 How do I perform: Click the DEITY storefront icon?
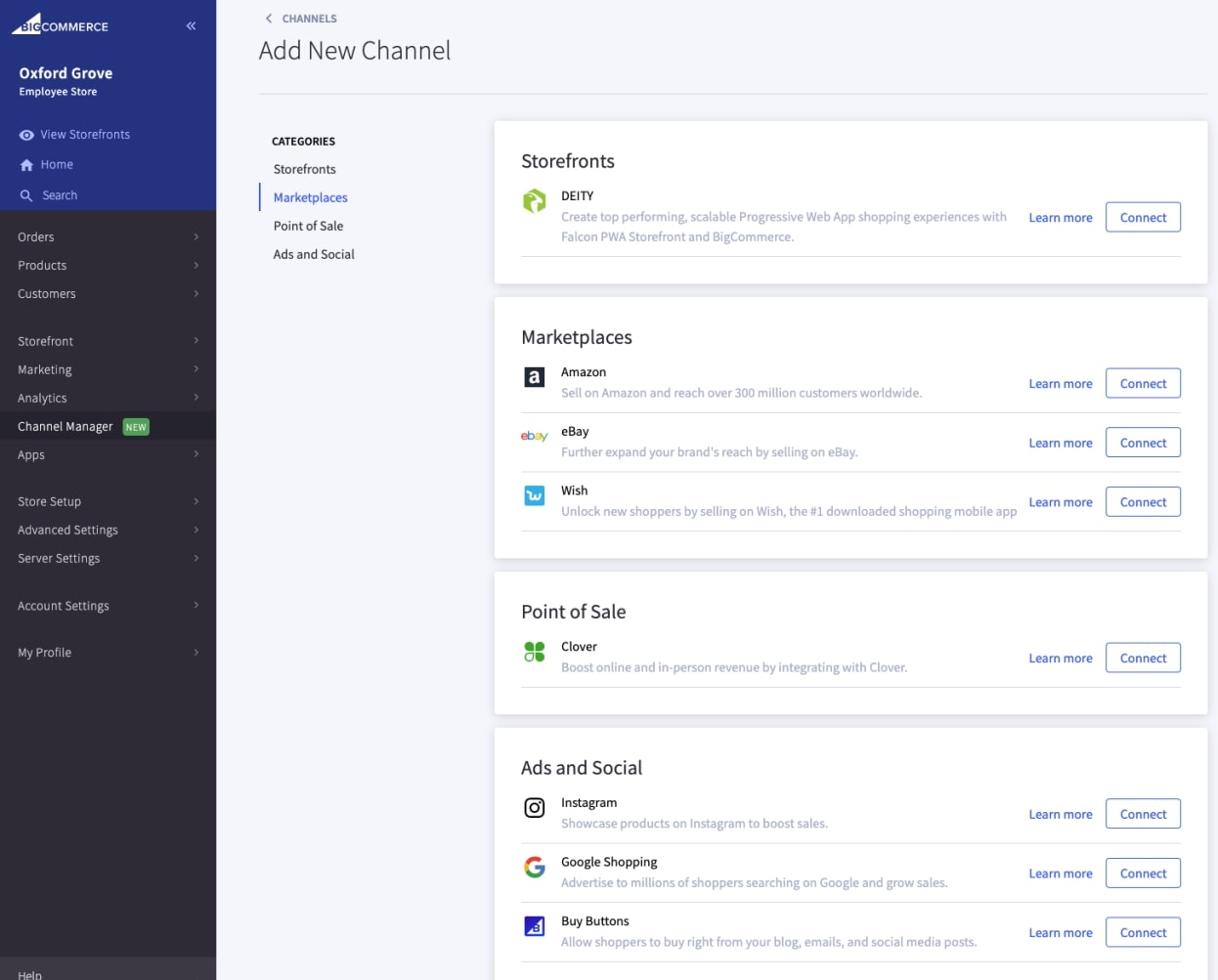coord(534,201)
